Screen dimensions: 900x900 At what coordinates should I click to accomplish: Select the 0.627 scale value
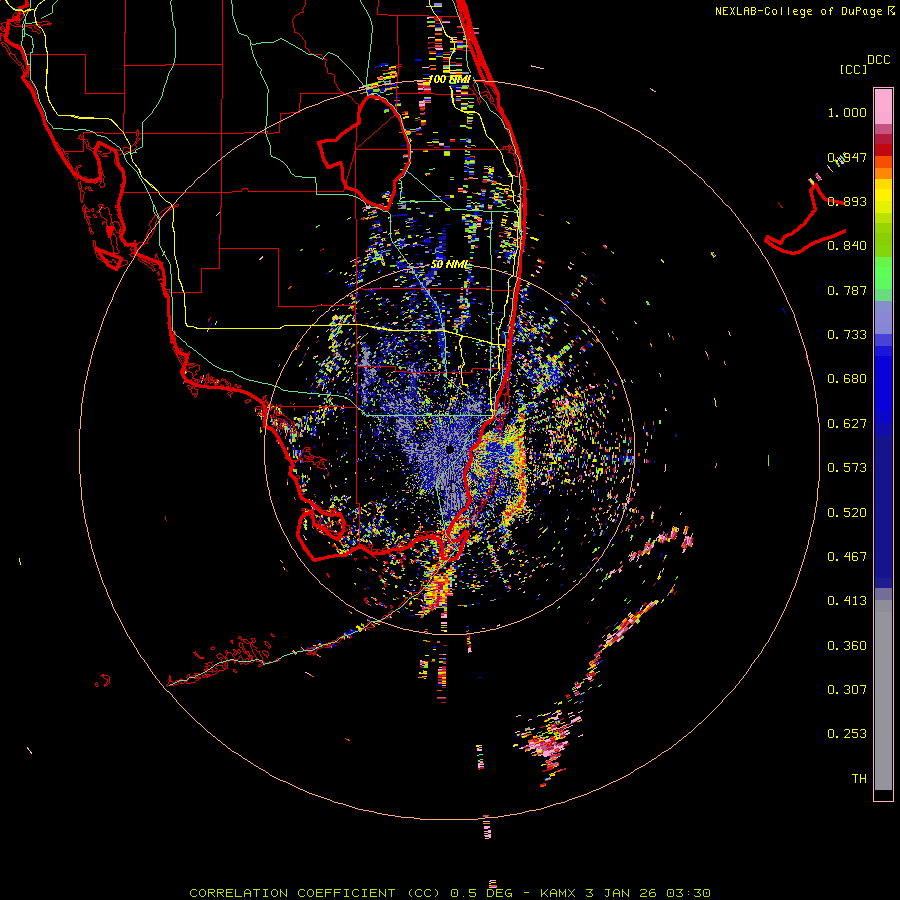(x=847, y=424)
